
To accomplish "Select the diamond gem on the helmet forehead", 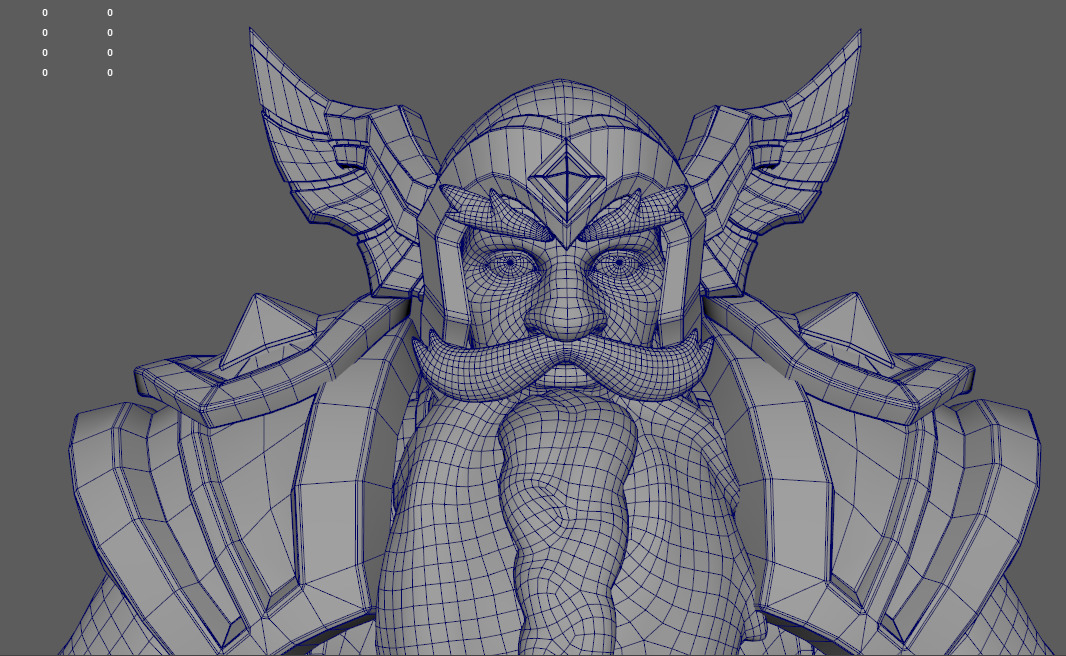I will [x=565, y=177].
